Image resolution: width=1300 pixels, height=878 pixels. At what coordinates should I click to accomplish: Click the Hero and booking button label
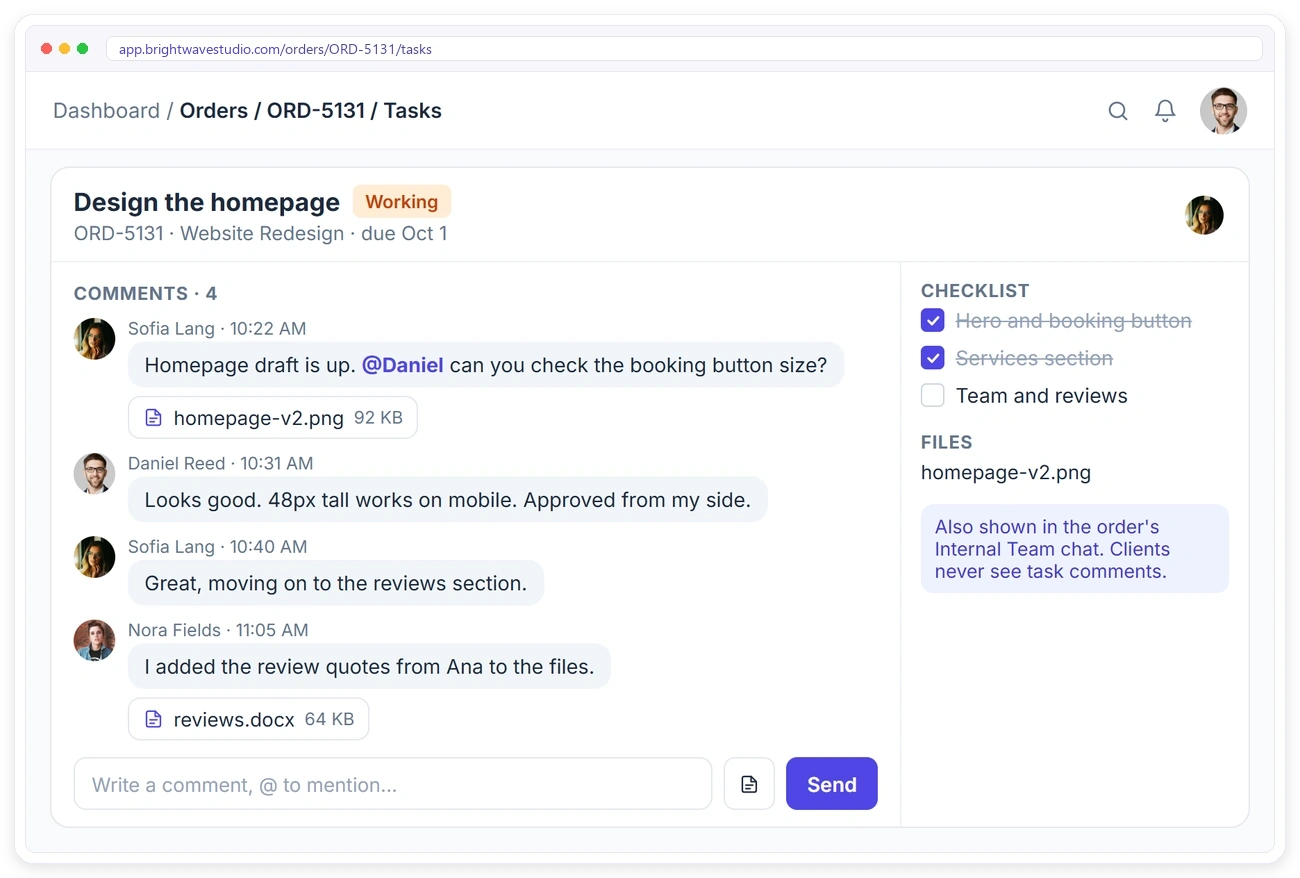tap(1074, 321)
